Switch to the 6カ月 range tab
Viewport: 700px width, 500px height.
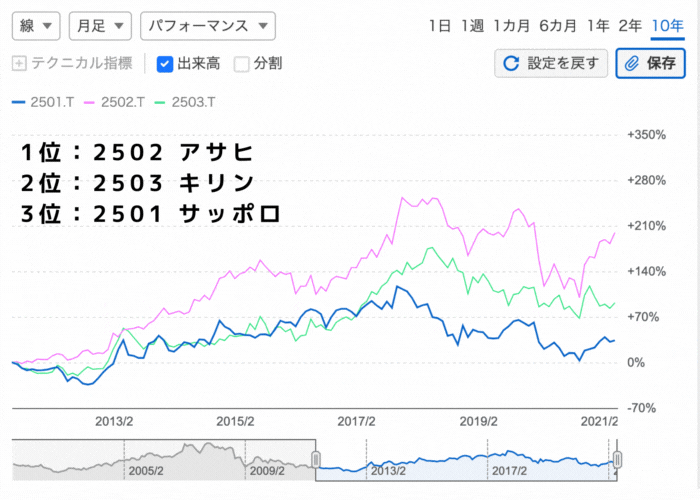click(x=558, y=25)
